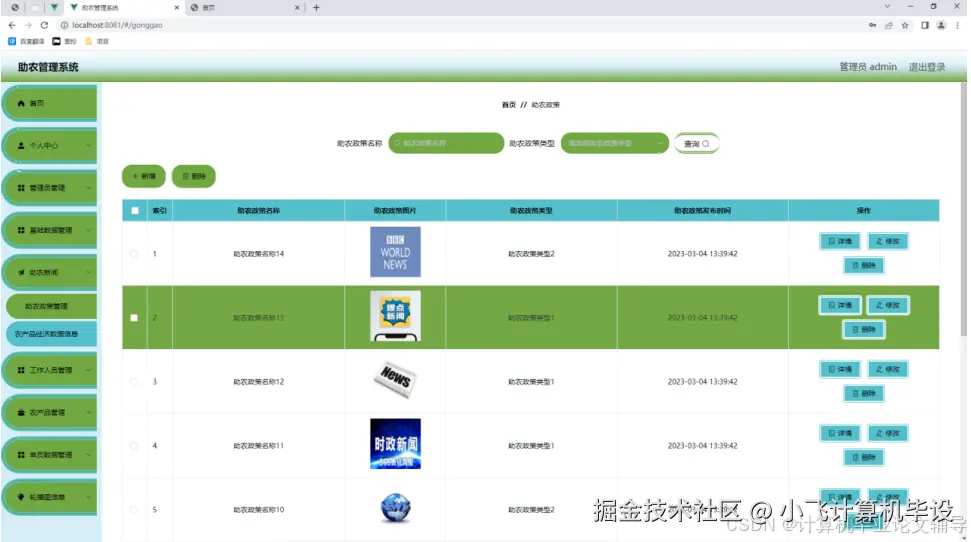Click the 农产品管理 briefcase icon

(21, 413)
